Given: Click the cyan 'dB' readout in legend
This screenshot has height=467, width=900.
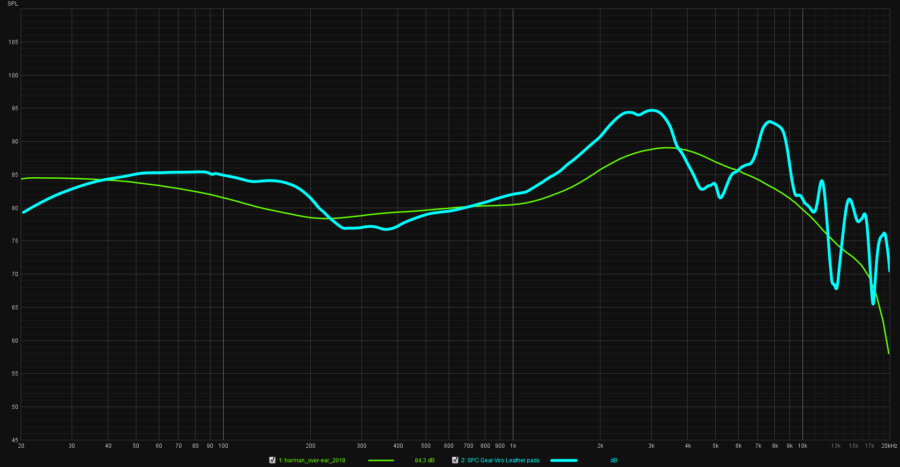Looking at the screenshot, I should pos(614,460).
